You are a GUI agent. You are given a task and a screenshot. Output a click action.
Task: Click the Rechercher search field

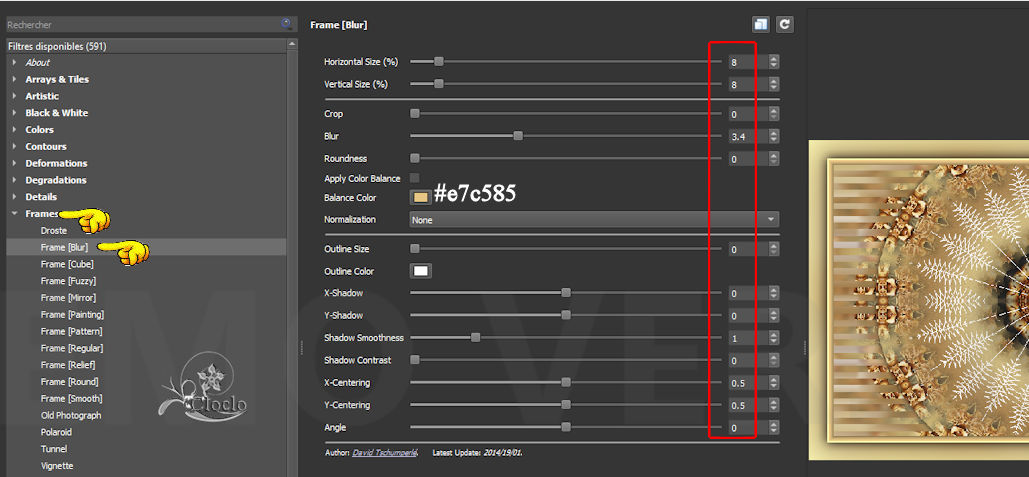[140, 24]
